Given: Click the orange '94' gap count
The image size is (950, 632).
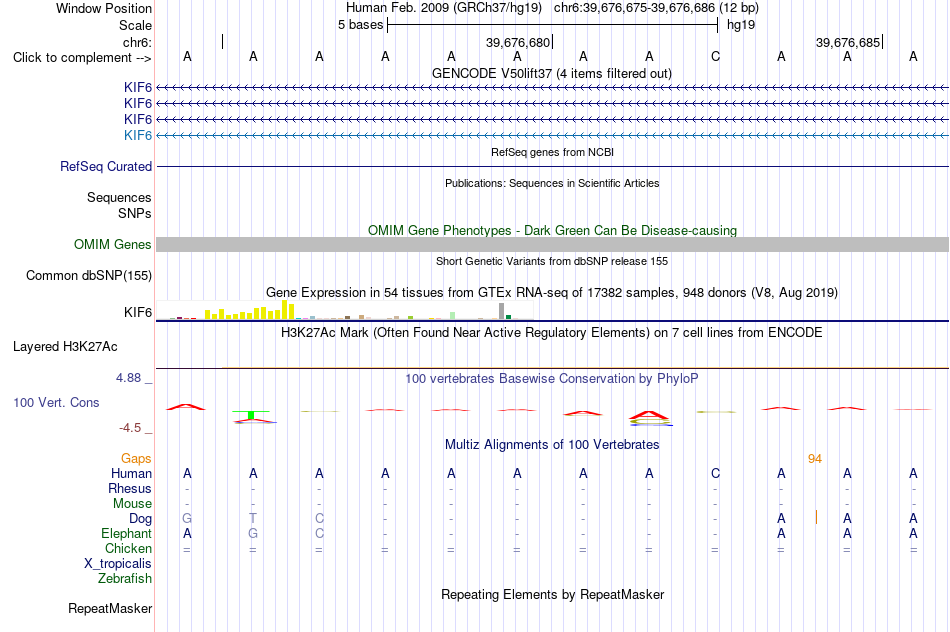Looking at the screenshot, I should pos(815,459).
